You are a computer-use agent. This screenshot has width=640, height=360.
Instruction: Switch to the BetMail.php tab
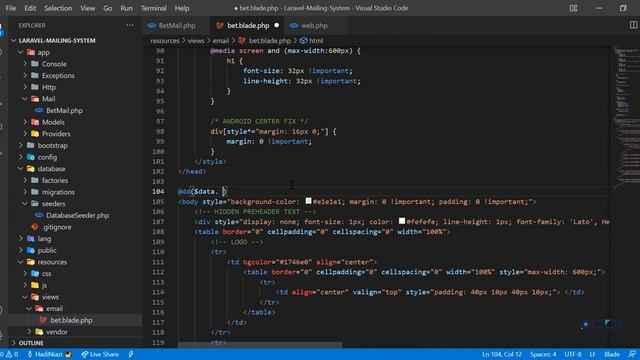point(176,25)
